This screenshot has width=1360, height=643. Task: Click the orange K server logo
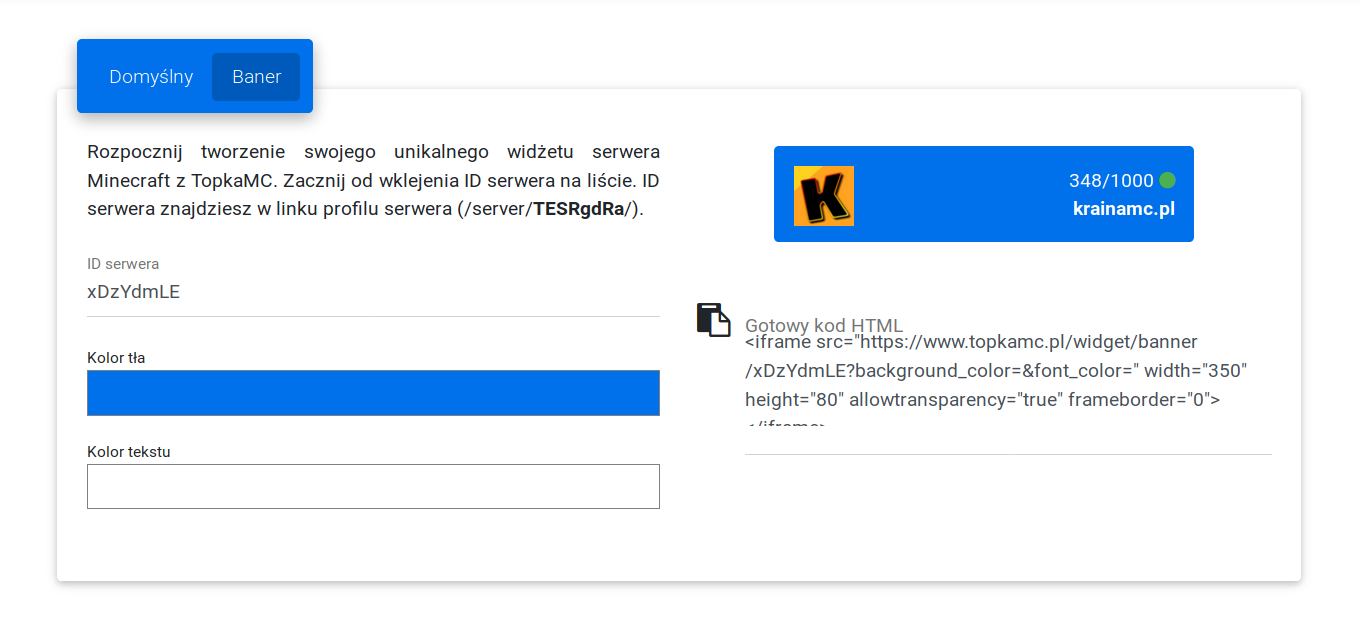pyautogui.click(x=823, y=195)
